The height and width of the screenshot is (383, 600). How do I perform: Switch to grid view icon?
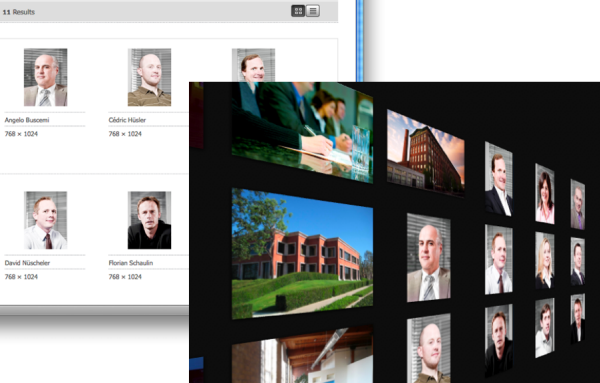click(x=298, y=11)
